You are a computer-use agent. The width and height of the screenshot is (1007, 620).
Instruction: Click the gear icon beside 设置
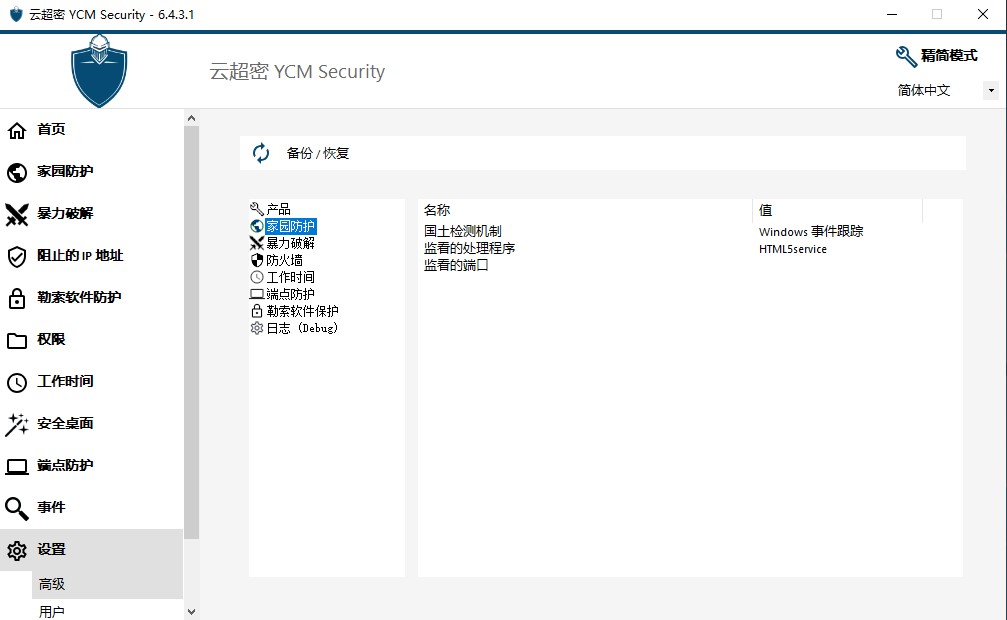(17, 551)
